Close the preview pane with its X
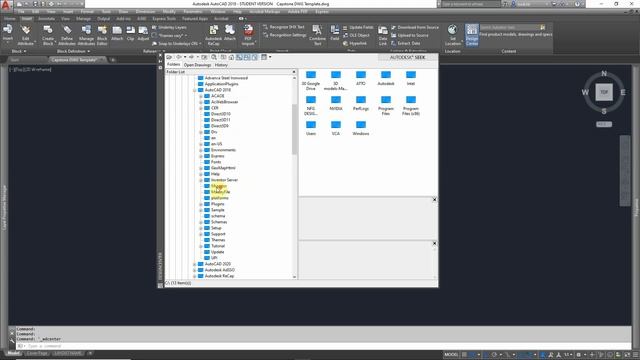This screenshot has height=360, width=640. coord(434,200)
